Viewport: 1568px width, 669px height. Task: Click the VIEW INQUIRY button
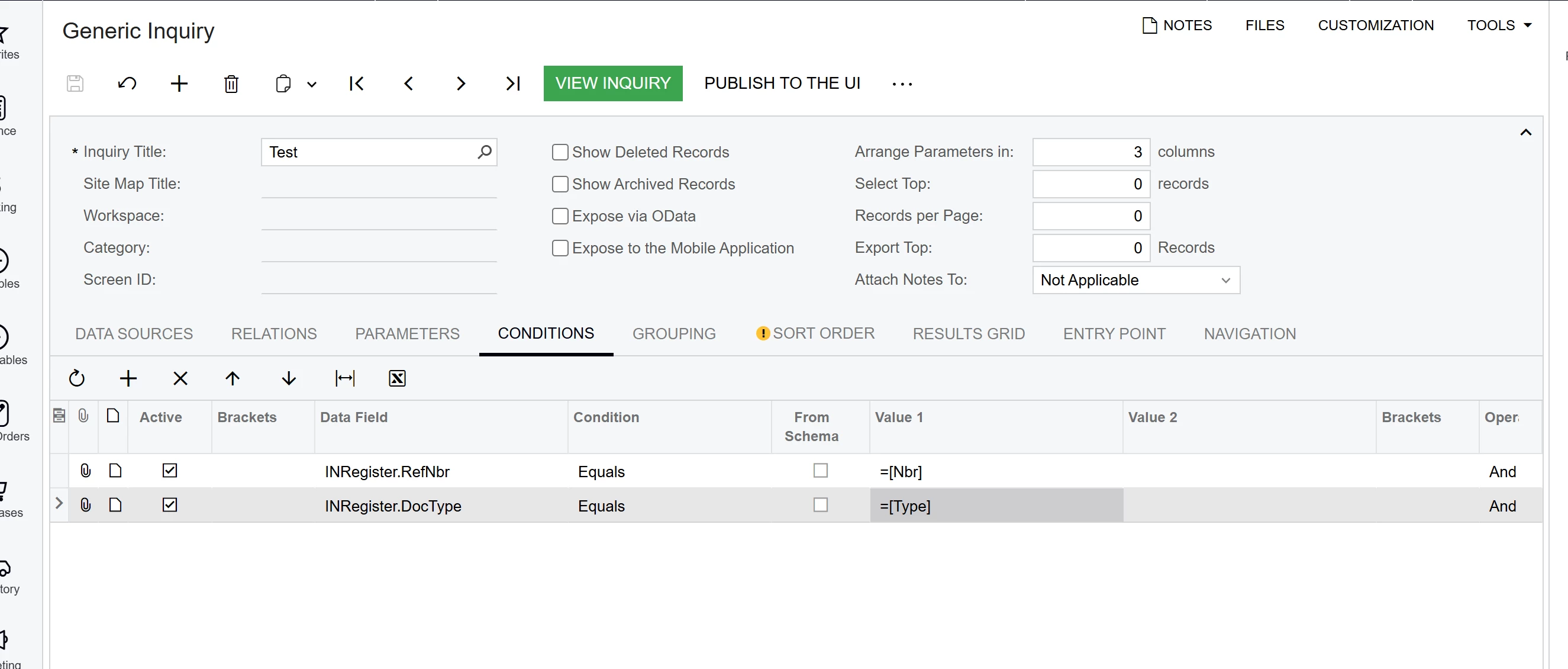(x=612, y=83)
